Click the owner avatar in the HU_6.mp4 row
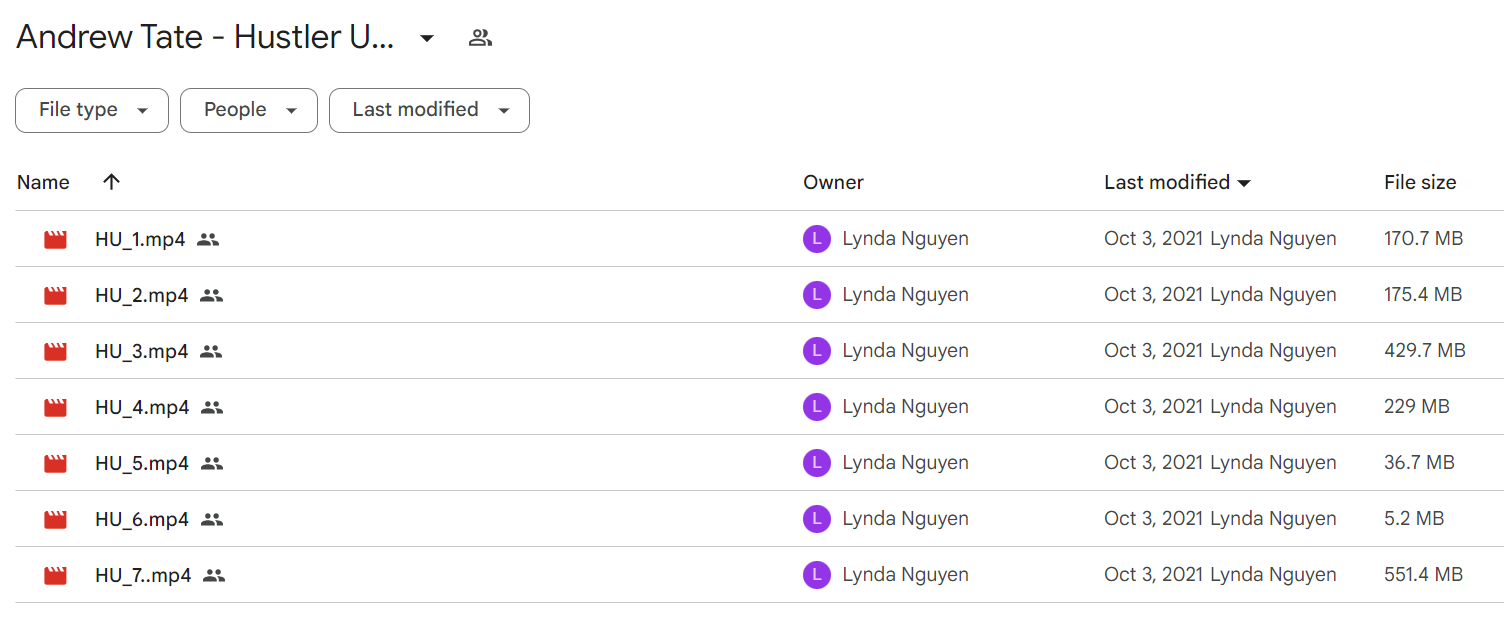This screenshot has width=1504, height=632. coord(817,519)
